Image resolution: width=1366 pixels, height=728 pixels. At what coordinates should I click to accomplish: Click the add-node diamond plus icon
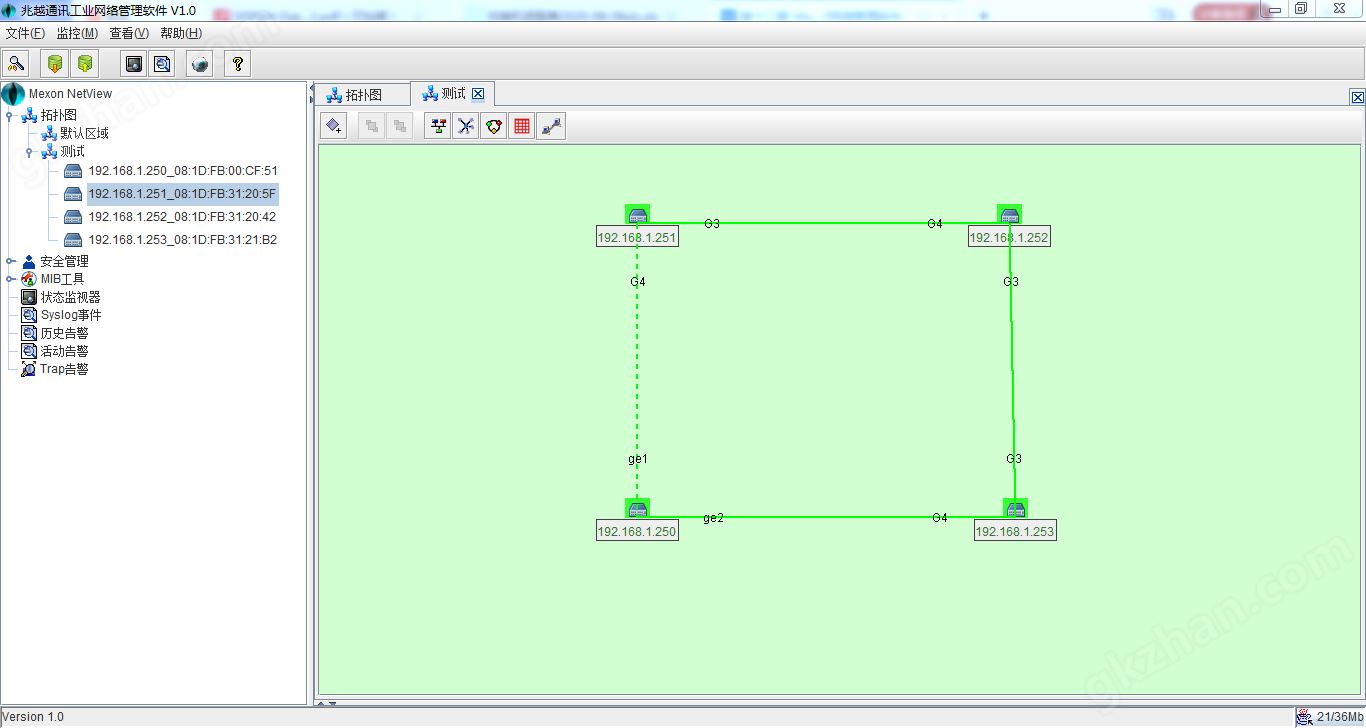334,126
